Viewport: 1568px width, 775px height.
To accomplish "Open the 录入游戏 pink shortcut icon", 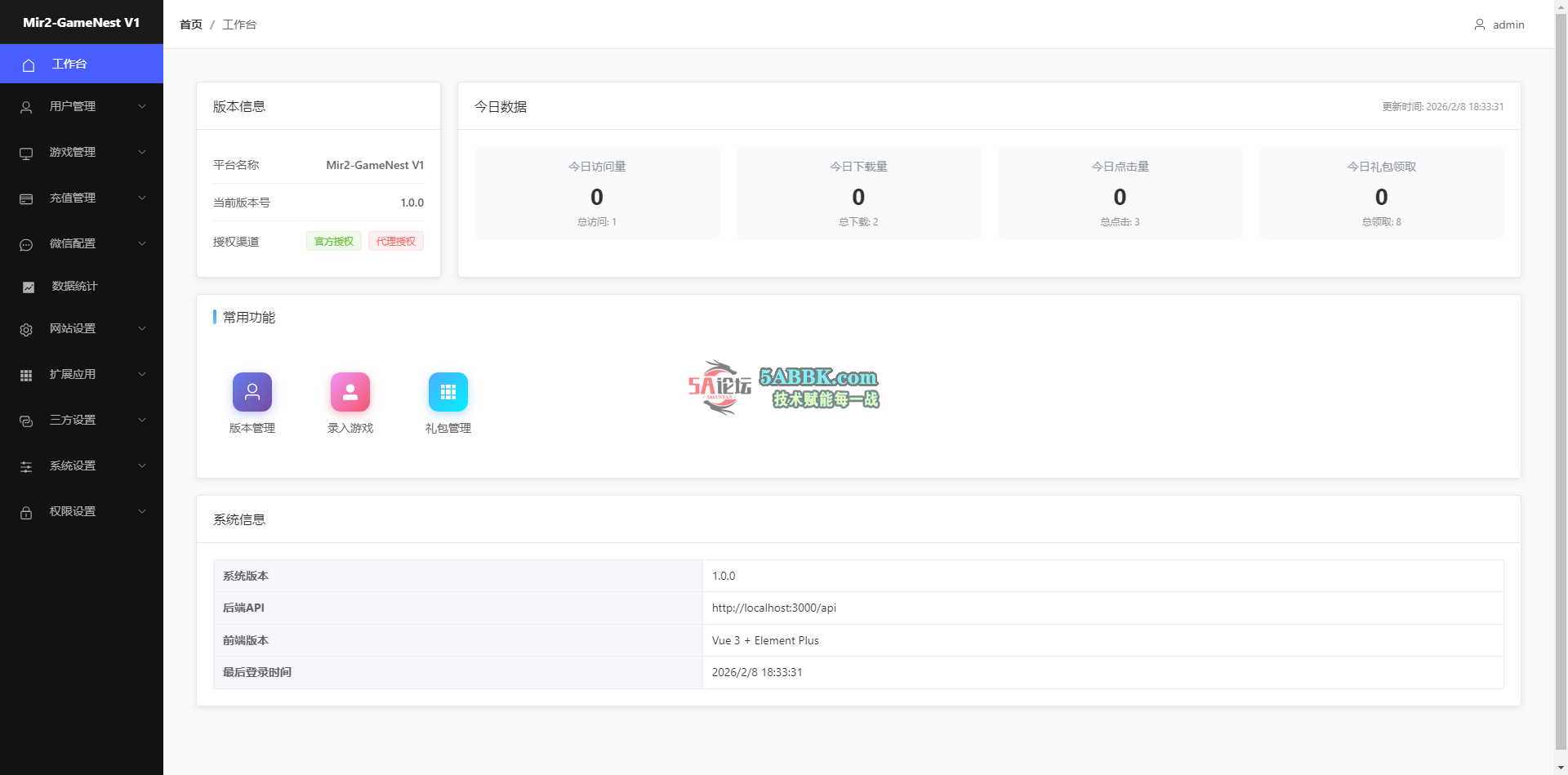I will (x=350, y=392).
